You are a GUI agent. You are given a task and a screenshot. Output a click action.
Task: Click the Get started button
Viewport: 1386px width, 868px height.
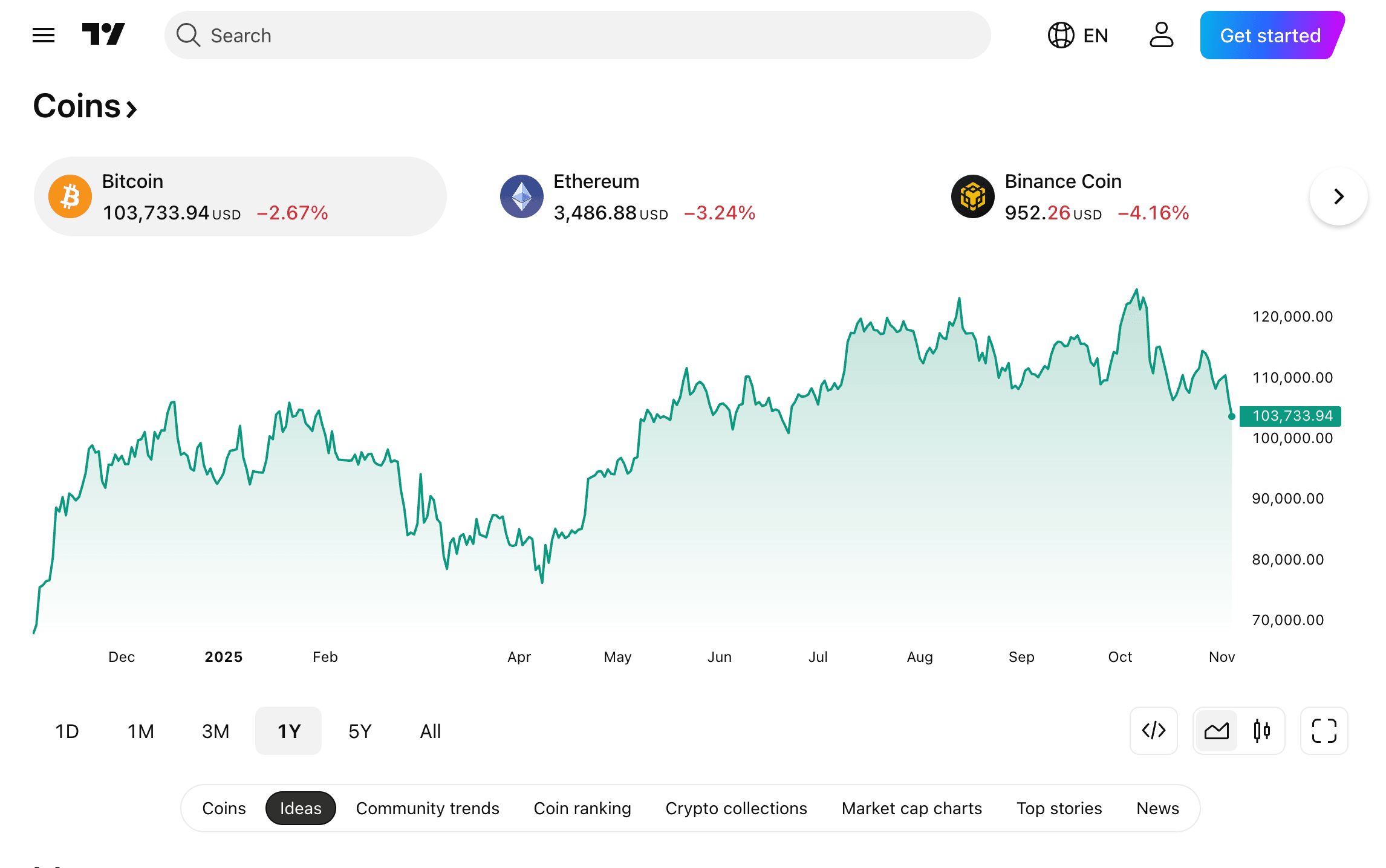(1270, 35)
